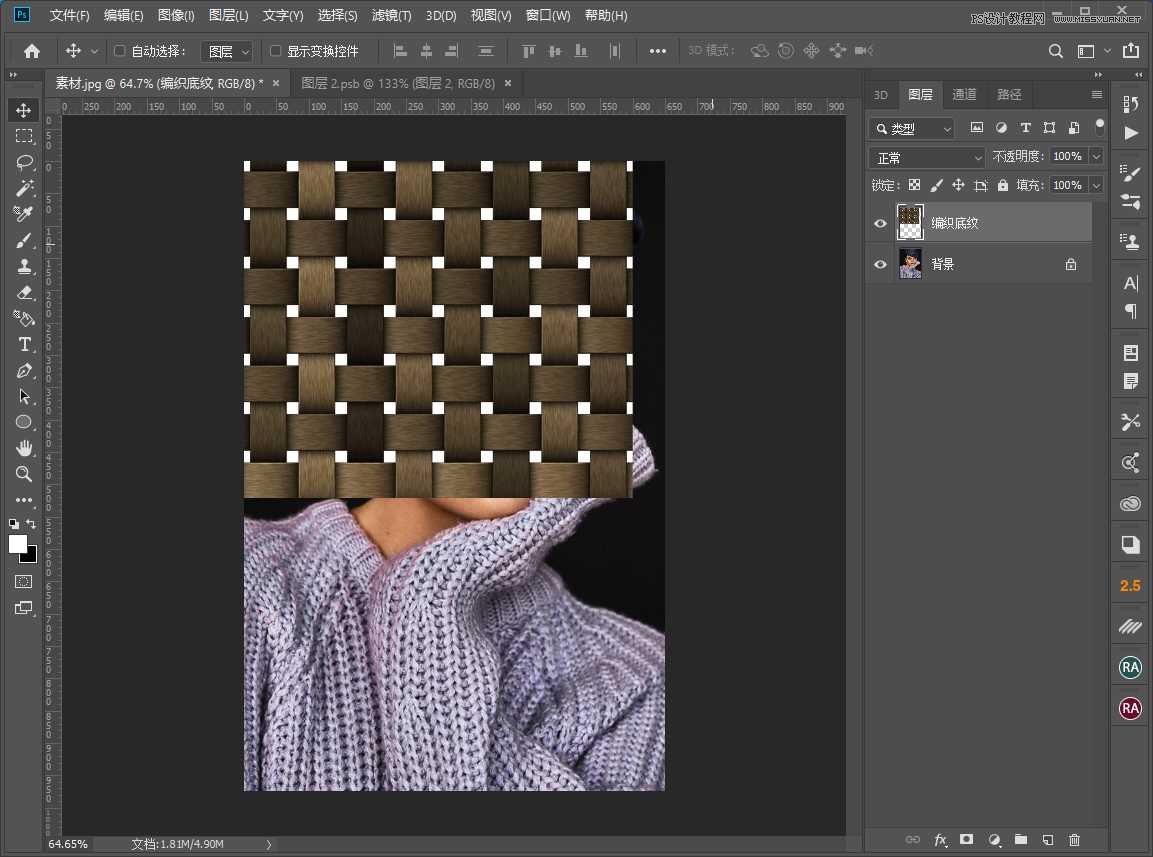Open the 不透明度 opacity dropdown

tap(1097, 157)
